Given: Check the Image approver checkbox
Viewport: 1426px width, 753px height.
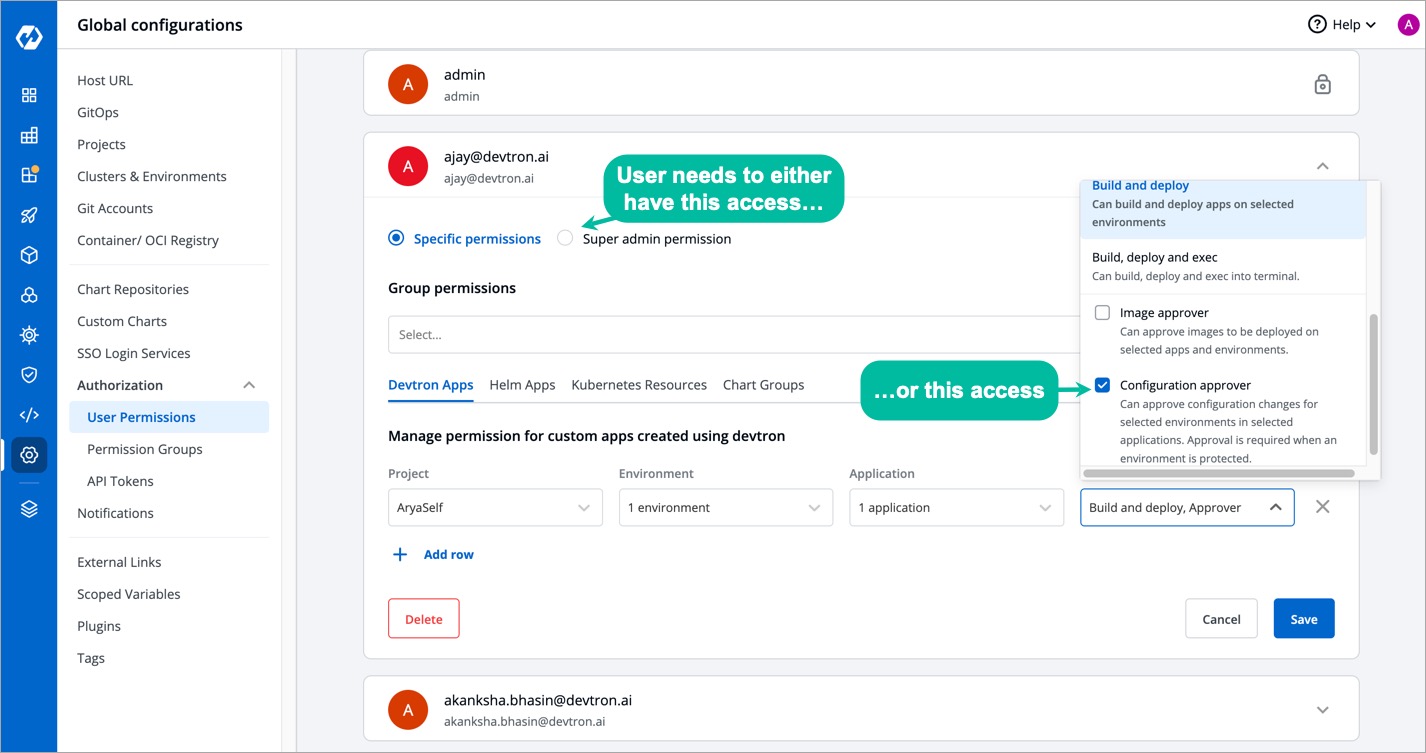Looking at the screenshot, I should 1102,313.
